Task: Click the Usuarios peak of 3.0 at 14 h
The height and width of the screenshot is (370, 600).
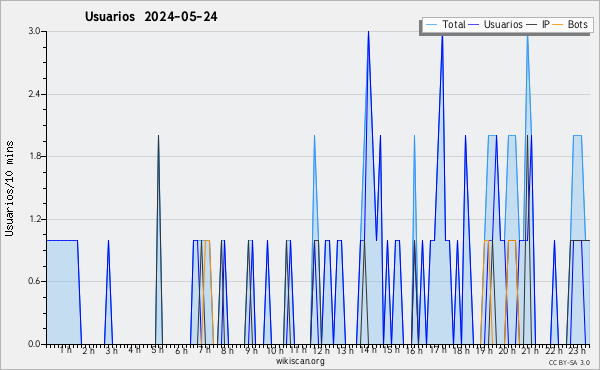Action: click(x=368, y=32)
